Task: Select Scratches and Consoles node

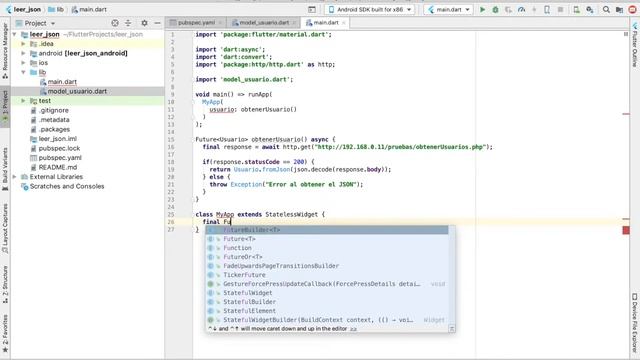Action: [x=67, y=186]
